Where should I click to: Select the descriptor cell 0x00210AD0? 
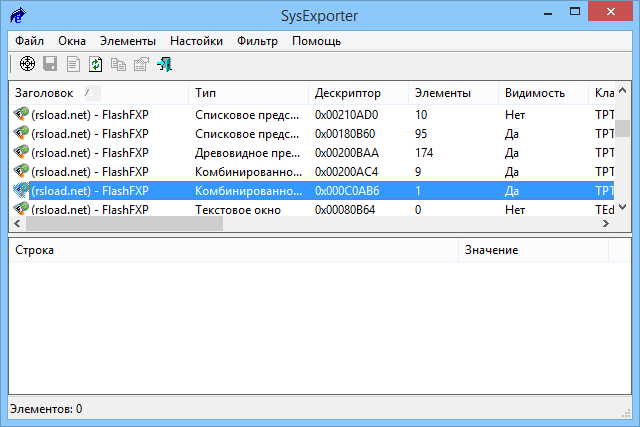tap(346, 115)
